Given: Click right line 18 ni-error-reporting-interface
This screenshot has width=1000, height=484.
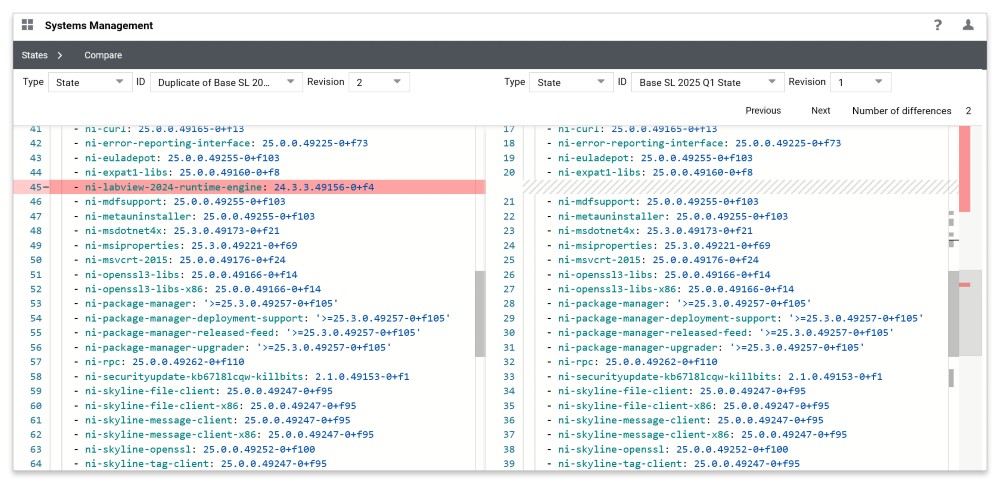Looking at the screenshot, I should click(x=700, y=143).
